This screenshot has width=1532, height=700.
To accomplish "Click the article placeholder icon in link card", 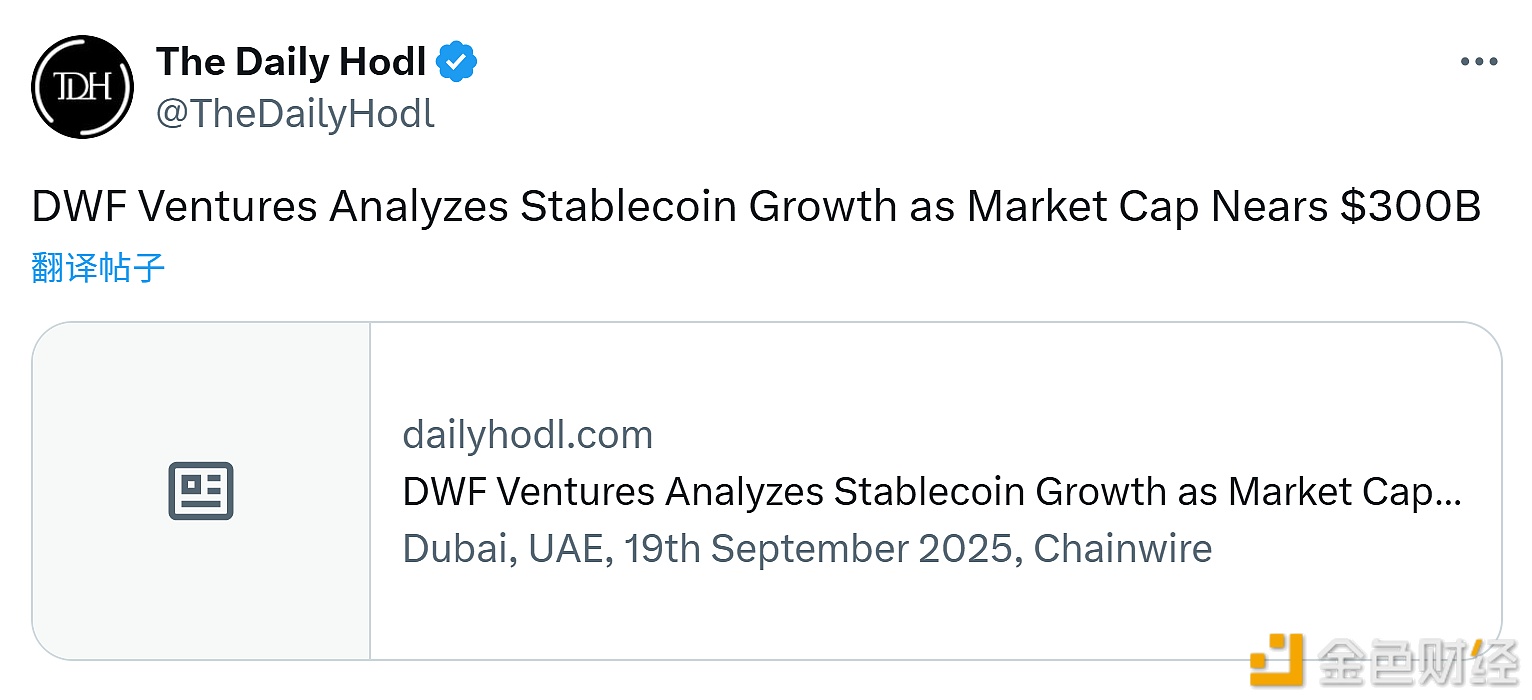I will (x=201, y=491).
